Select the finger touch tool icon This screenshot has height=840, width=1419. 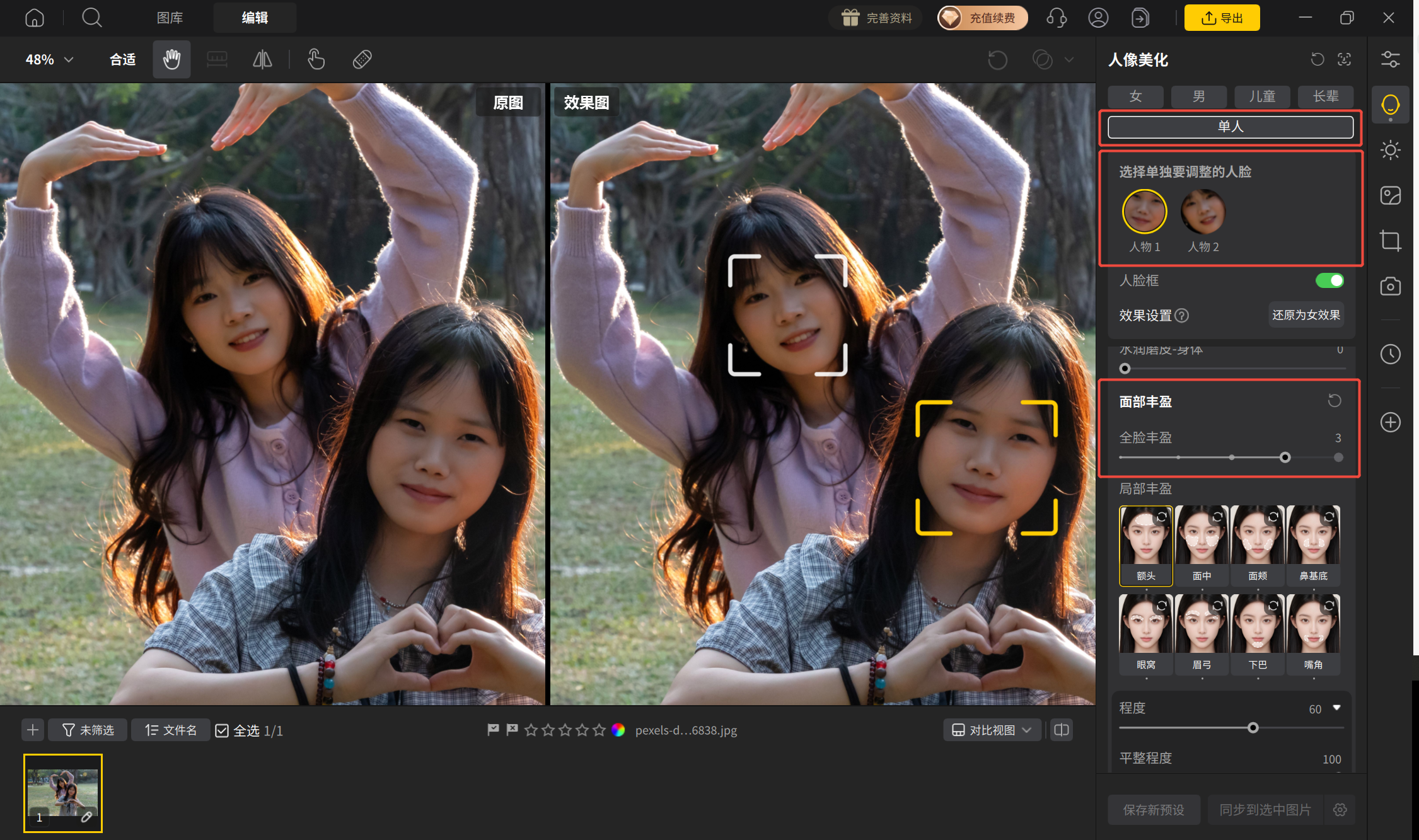click(x=316, y=59)
